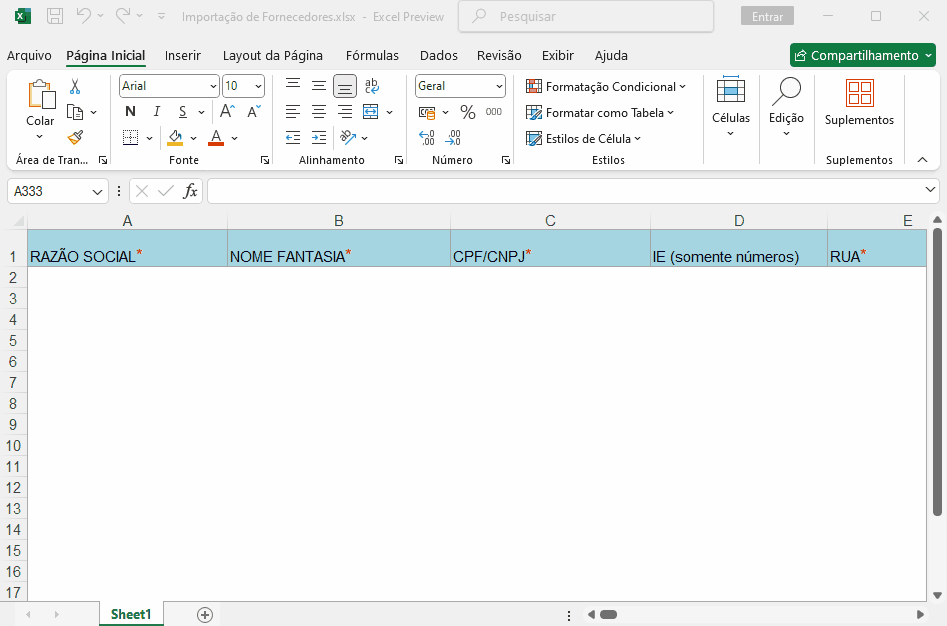Align text left
The image size is (947, 626).
(293, 112)
